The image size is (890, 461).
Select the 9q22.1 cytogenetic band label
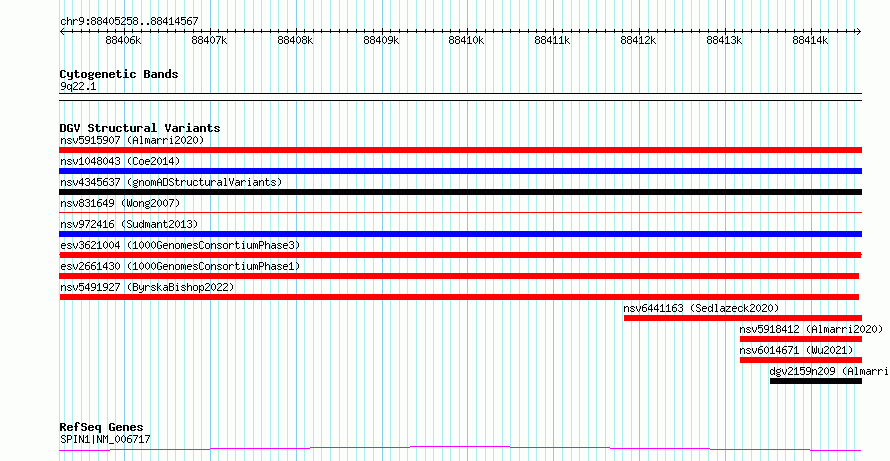coord(78,86)
